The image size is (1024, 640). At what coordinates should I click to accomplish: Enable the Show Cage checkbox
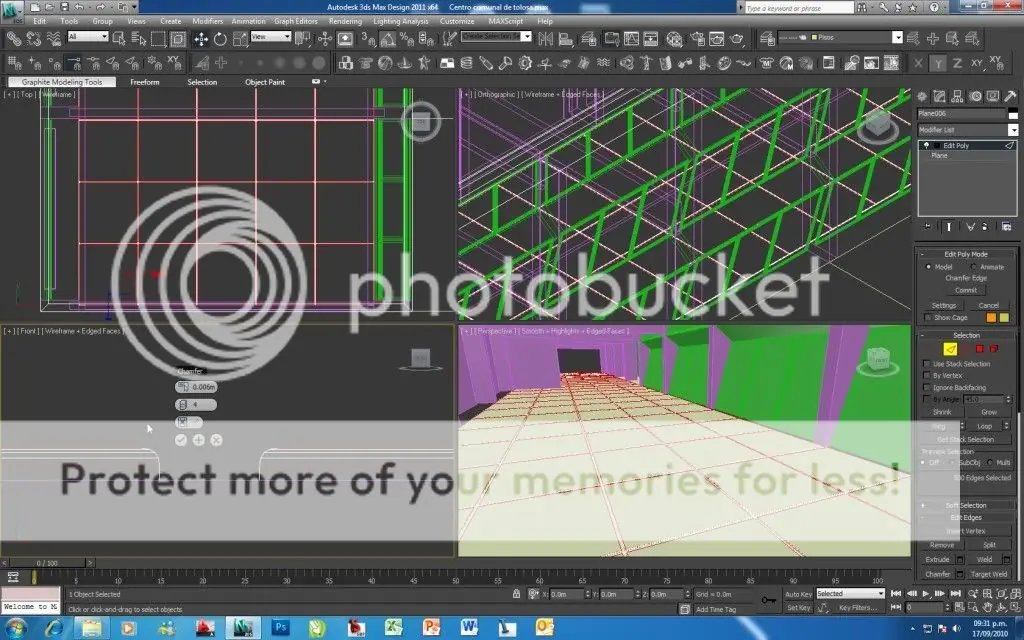925,318
